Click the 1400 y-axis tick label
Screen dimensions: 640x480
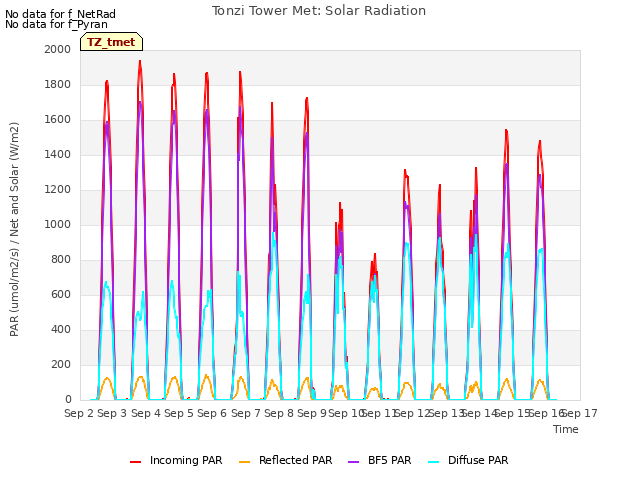pos(58,155)
